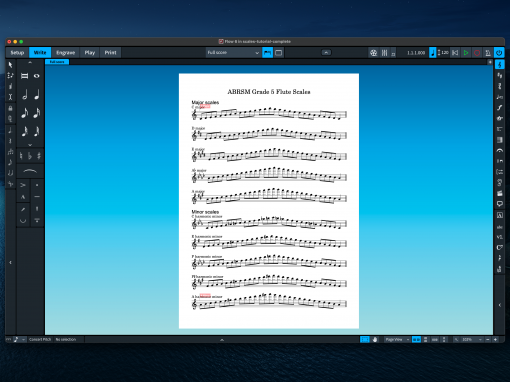Viewport: 510px width, 382px height.
Task: Select the half note duration
Action: tap(25, 95)
